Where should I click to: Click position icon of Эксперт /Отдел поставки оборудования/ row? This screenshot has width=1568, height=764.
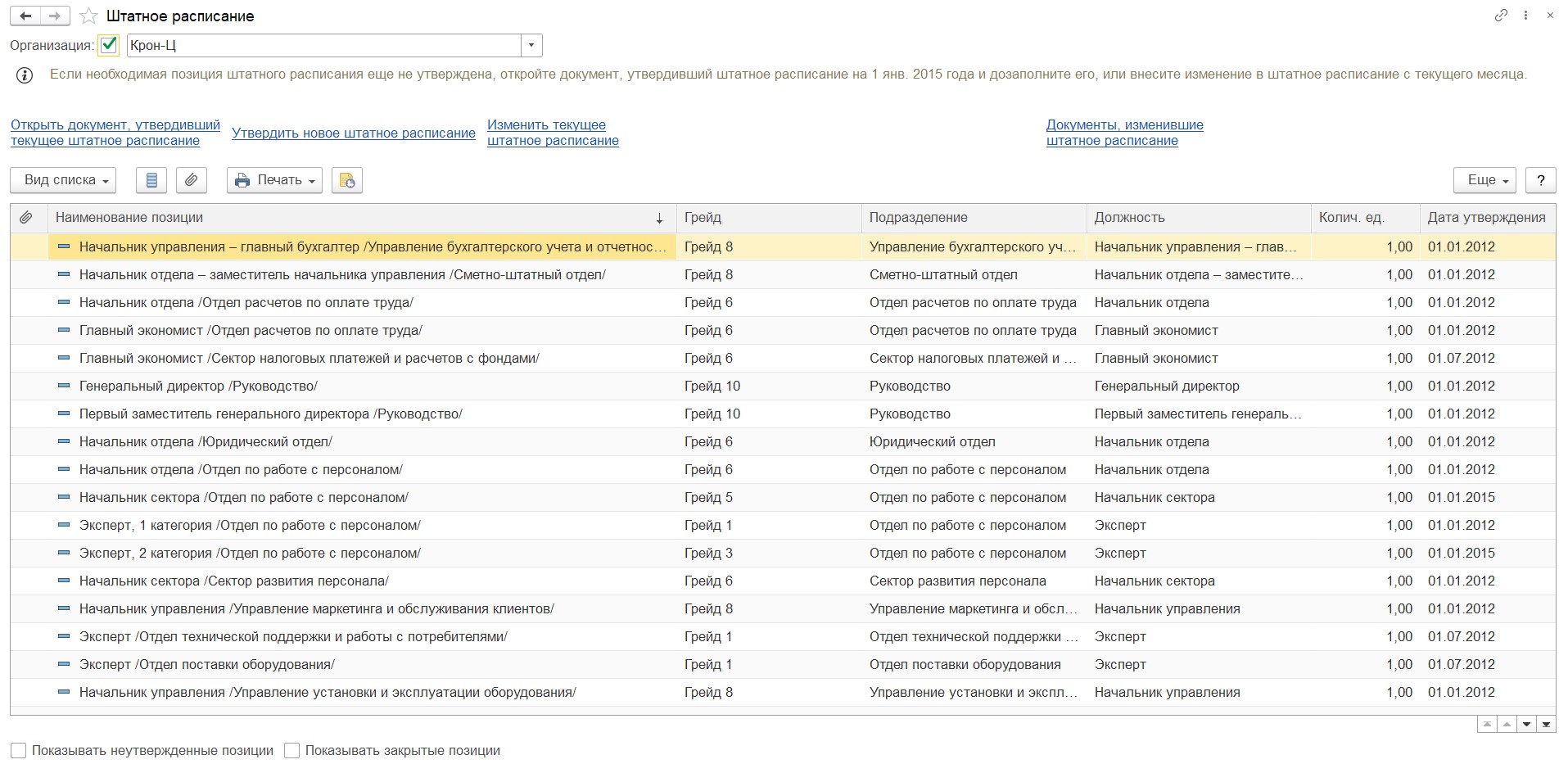(64, 664)
